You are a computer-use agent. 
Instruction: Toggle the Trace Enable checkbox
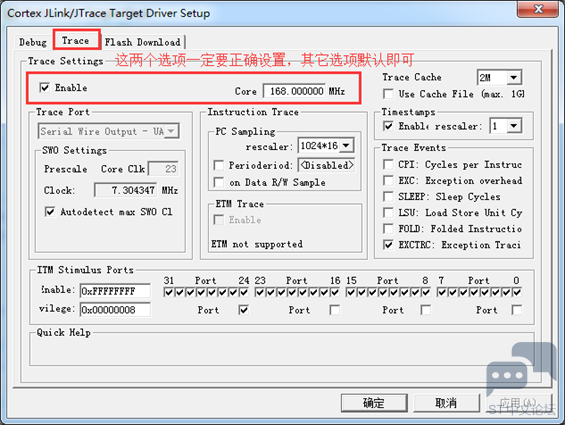[x=44, y=88]
